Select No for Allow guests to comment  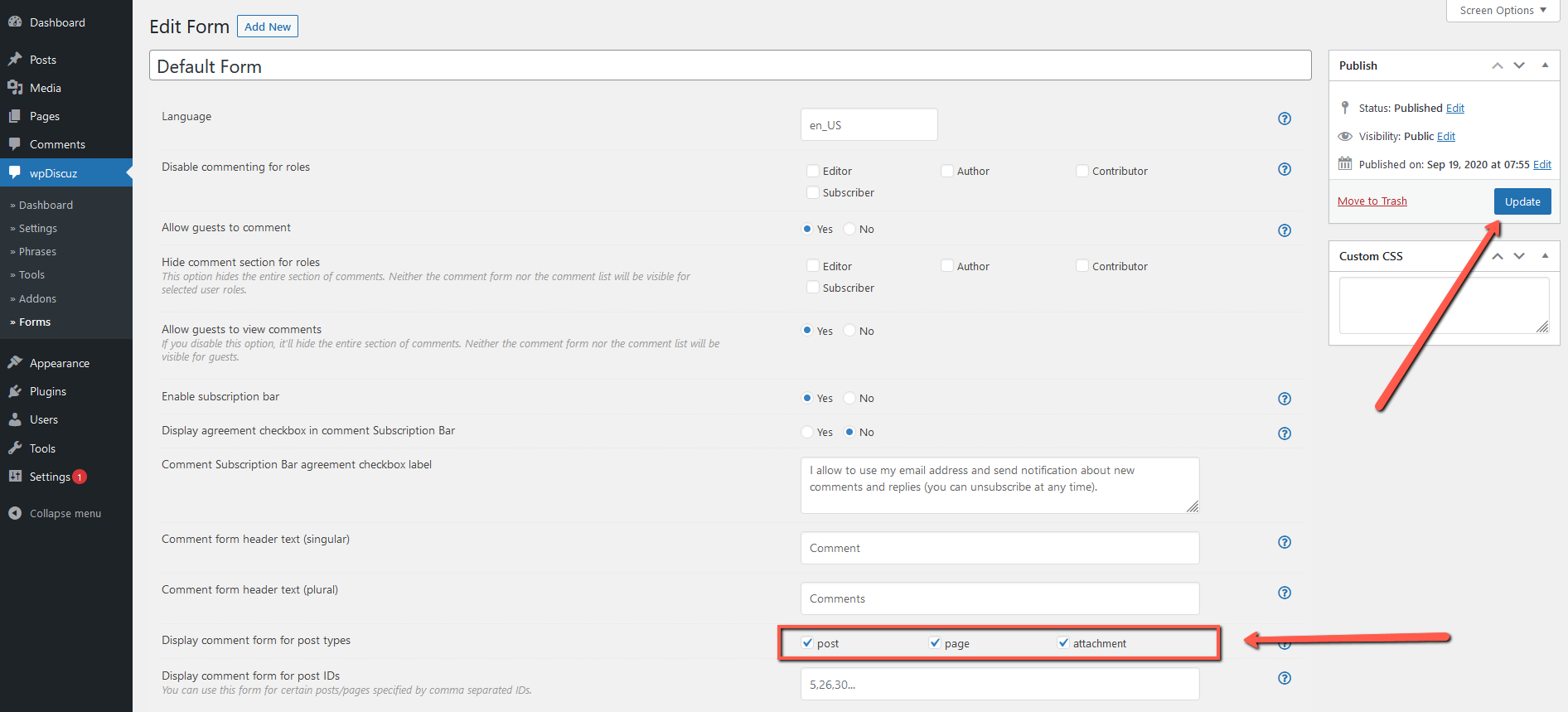coord(849,230)
